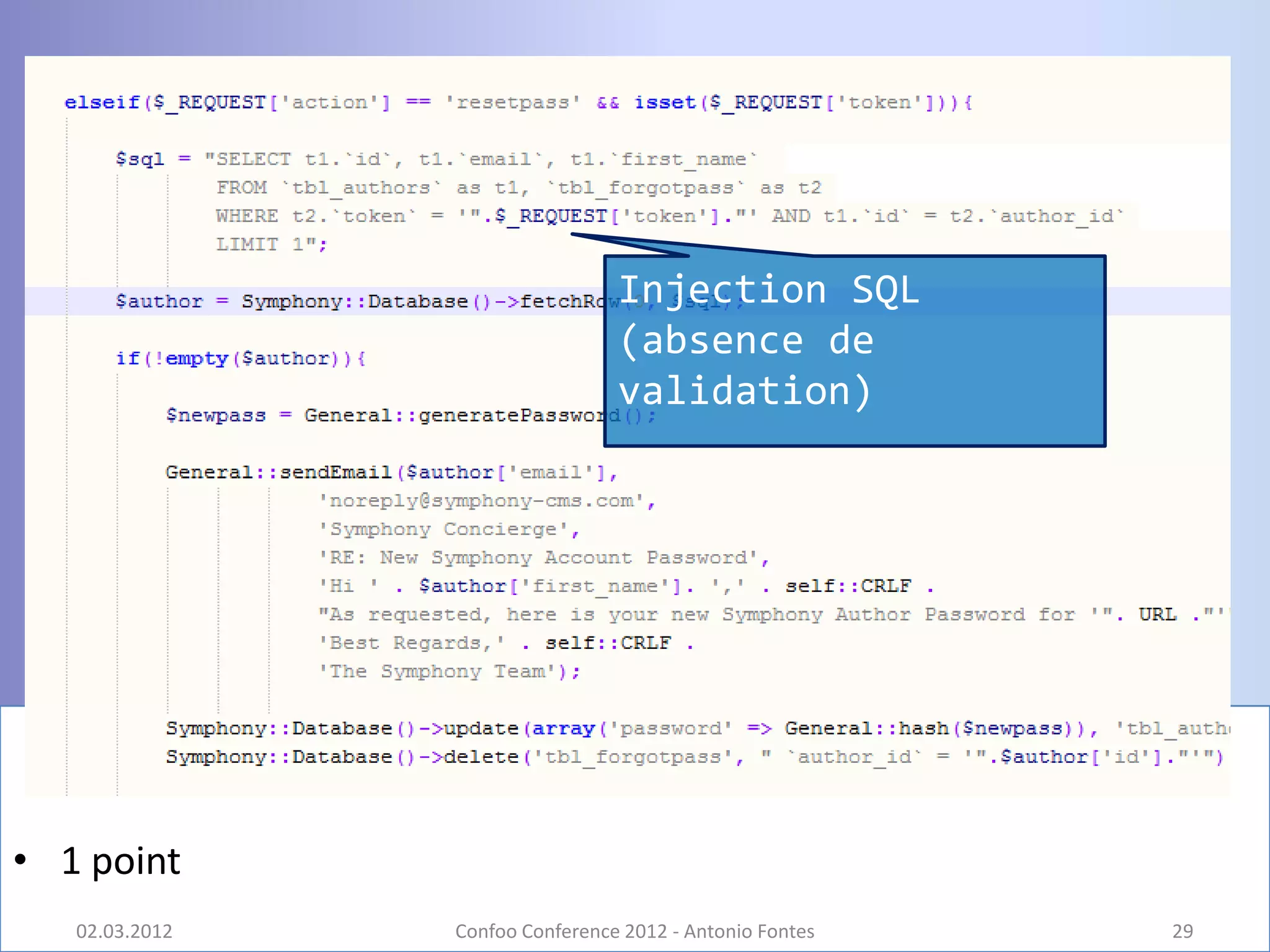Image resolution: width=1270 pixels, height=952 pixels.
Task: Click slide number '29'
Action: pyautogui.click(x=1183, y=931)
